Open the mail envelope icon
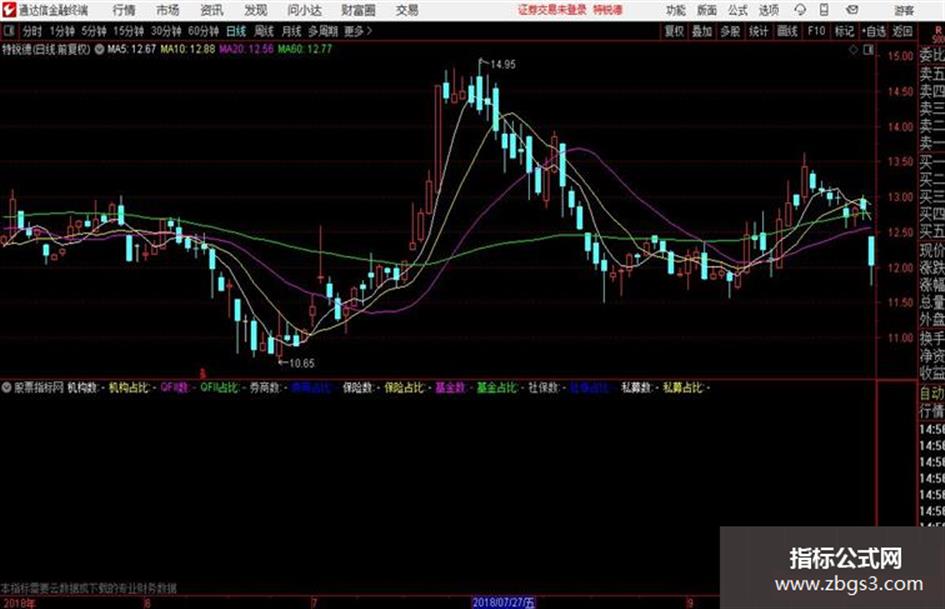 852,10
